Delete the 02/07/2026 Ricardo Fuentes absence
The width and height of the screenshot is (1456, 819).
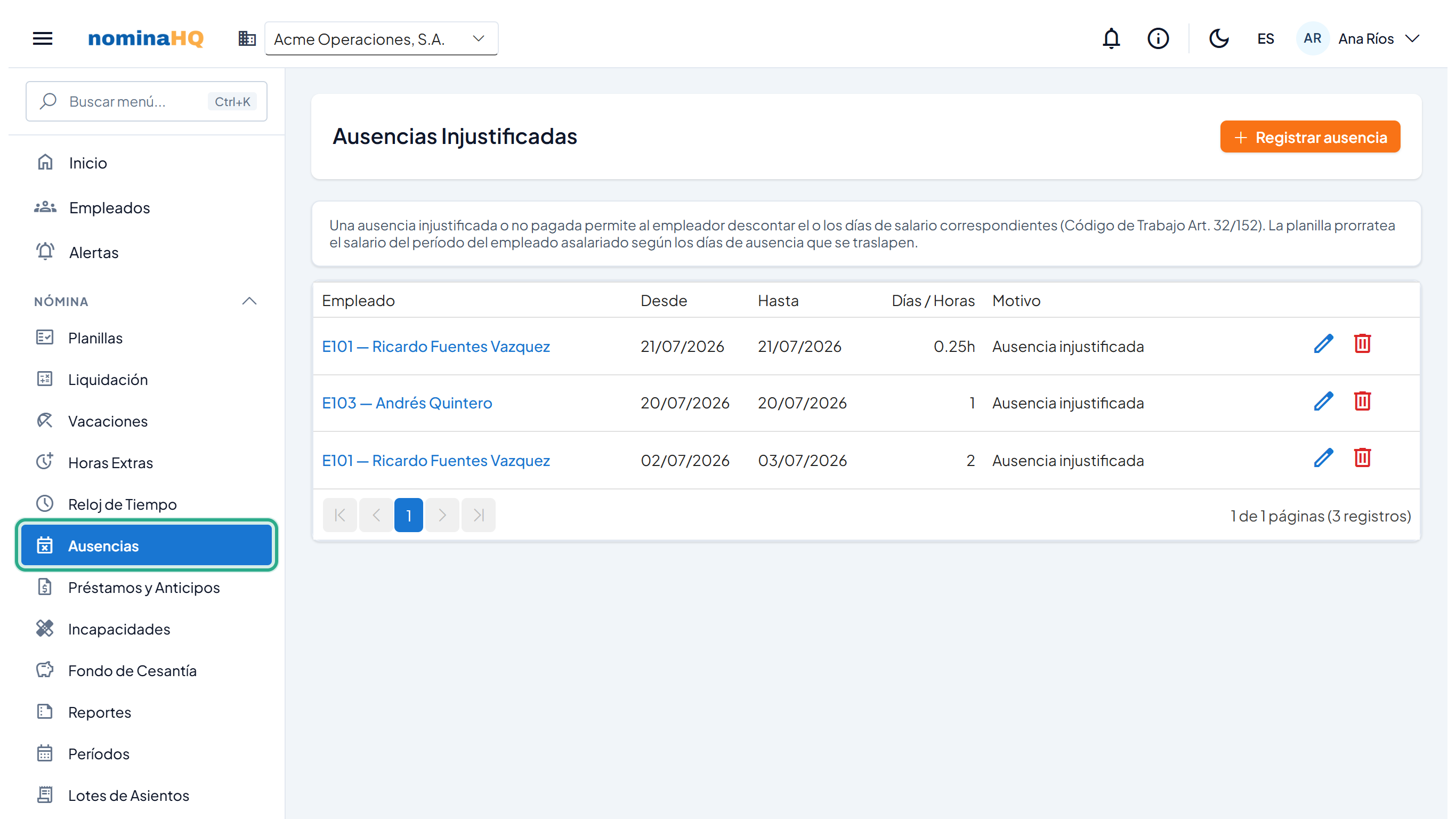1362,458
